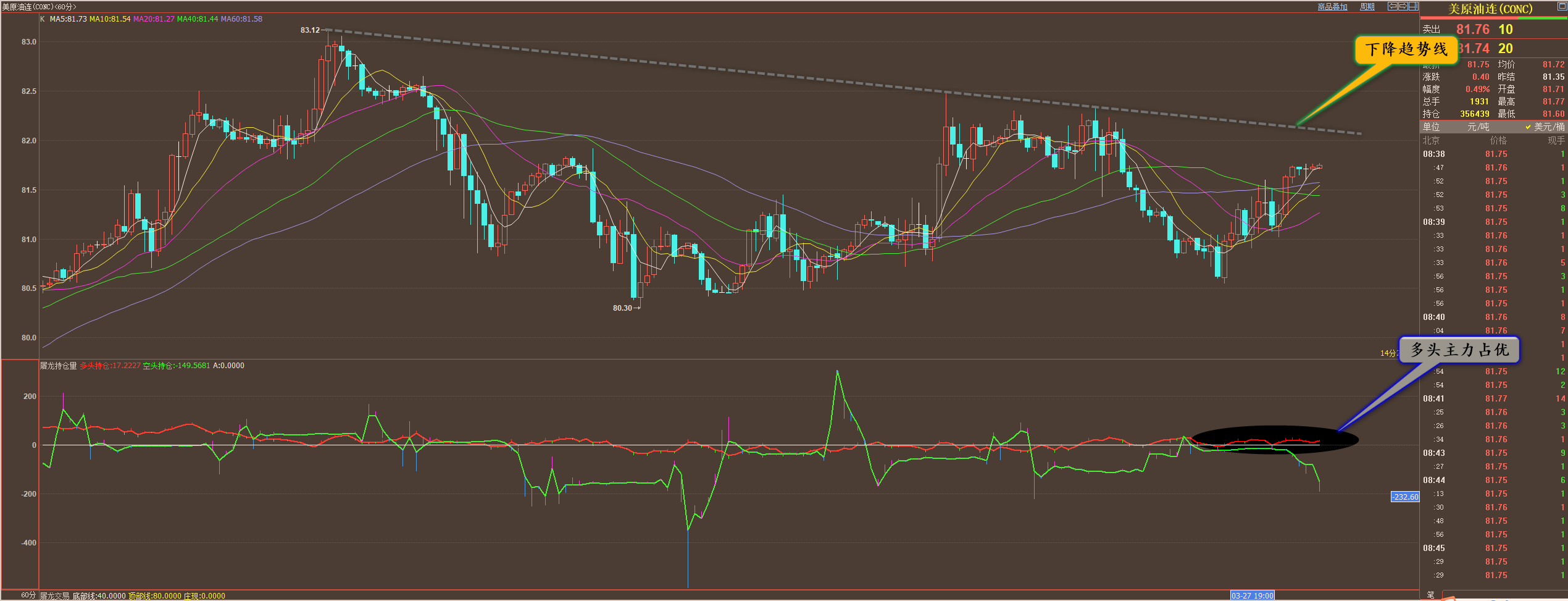Click the 顶部线:80.0000 label
This screenshot has width=1568, height=601.
tap(155, 596)
